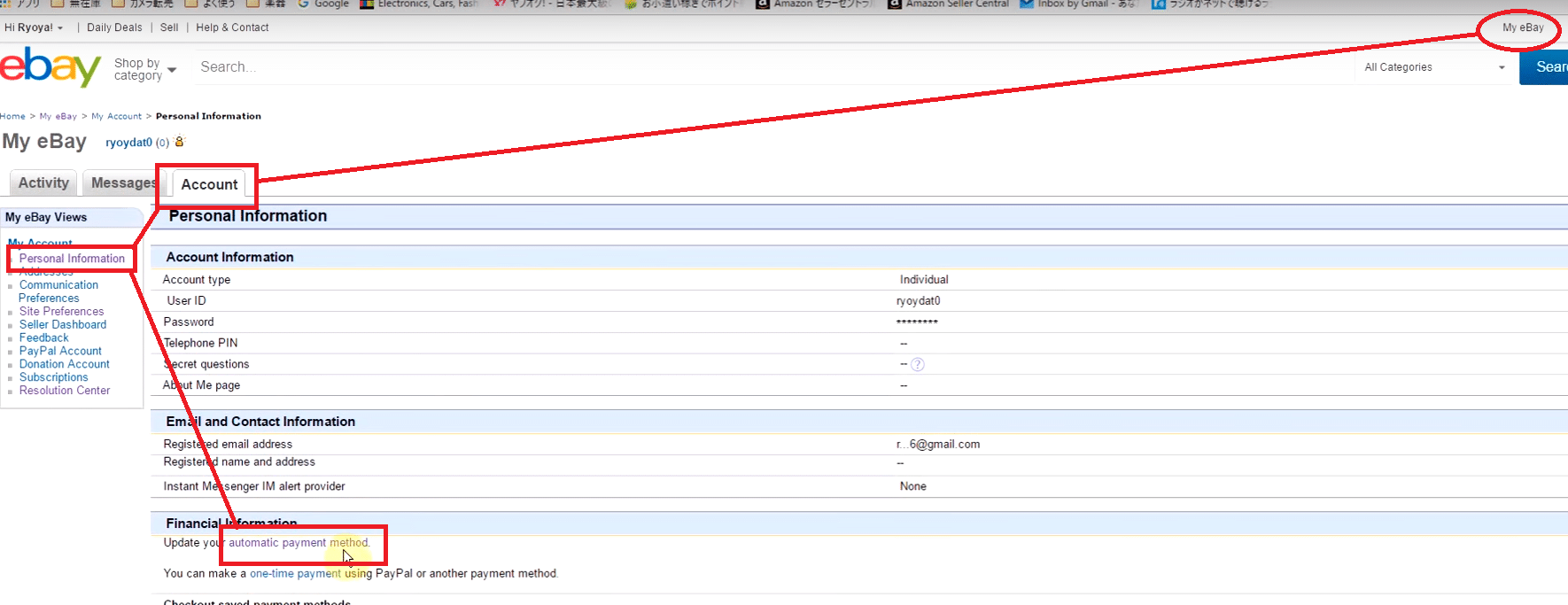Image resolution: width=1568 pixels, height=605 pixels.
Task: Click the Account Information section header
Action: [x=229, y=257]
